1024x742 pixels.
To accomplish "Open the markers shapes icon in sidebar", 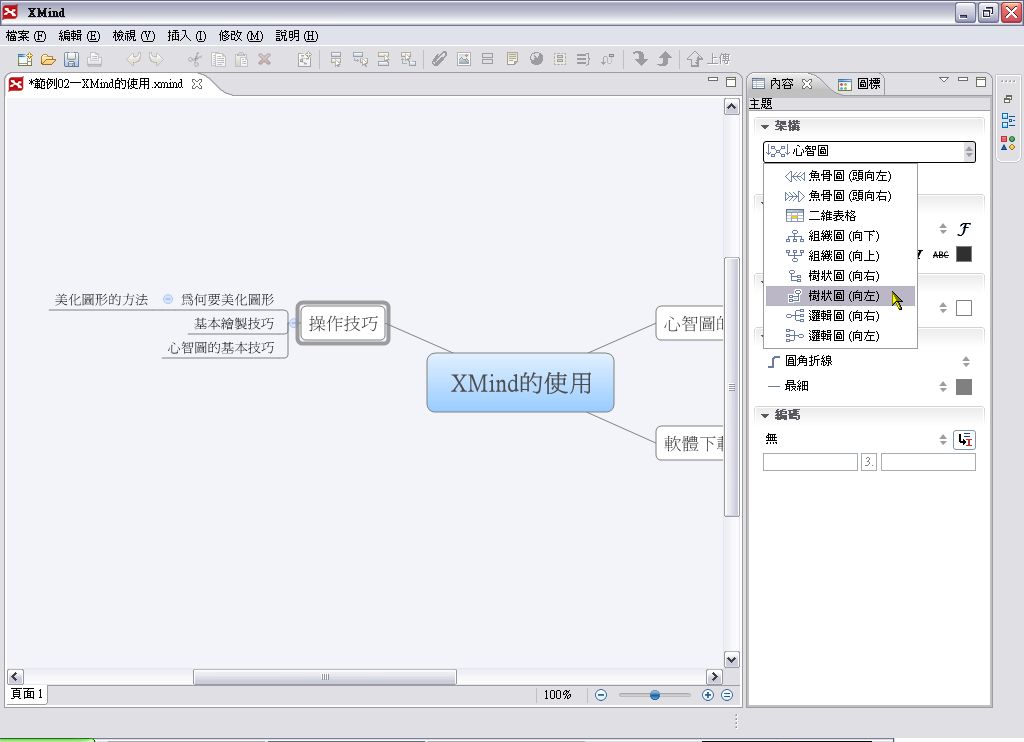I will tap(1008, 143).
